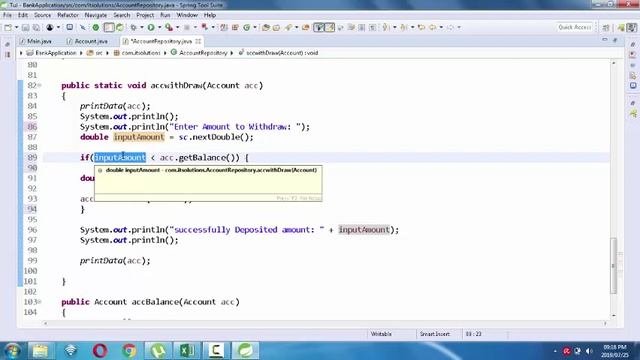Click the Smart Insert status bar entry
The height and width of the screenshot is (360, 640).
pos(435,334)
